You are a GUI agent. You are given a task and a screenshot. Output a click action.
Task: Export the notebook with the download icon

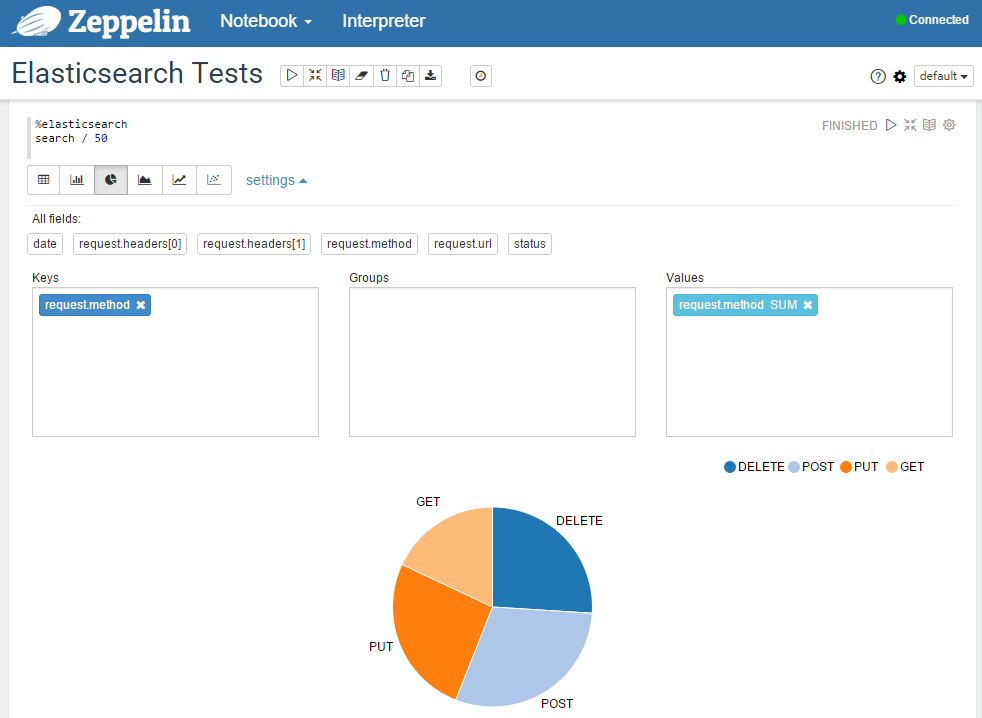(431, 75)
